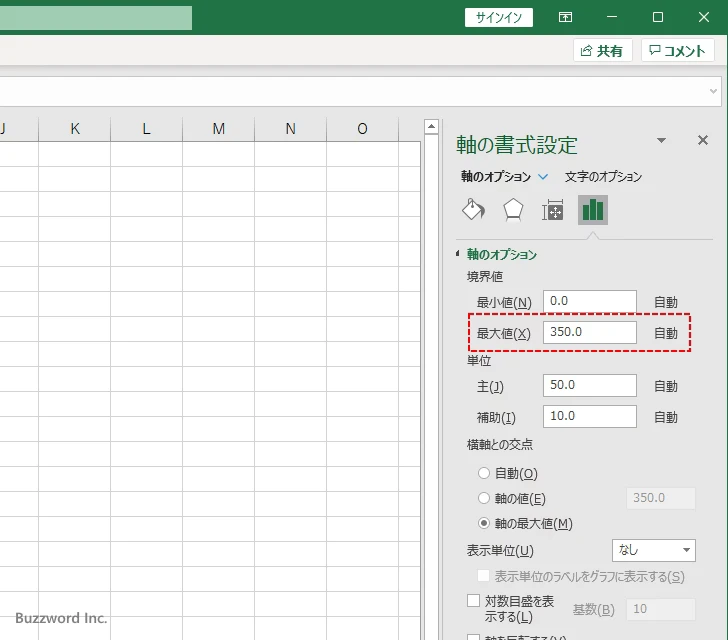
Task: Maximize the Excel window
Action: [x=657, y=17]
